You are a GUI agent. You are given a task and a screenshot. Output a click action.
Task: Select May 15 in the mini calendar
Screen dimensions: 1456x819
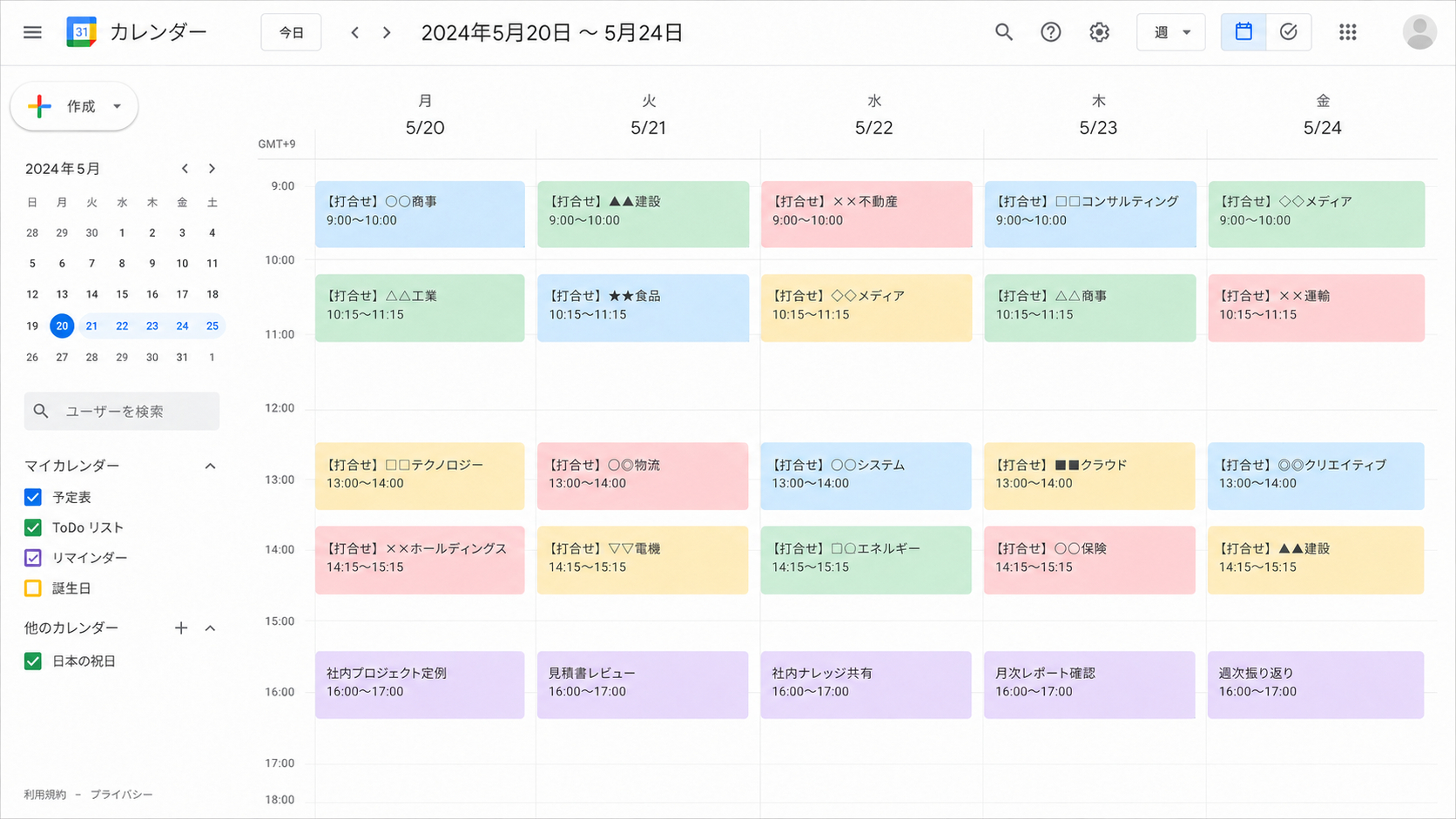pos(122,294)
